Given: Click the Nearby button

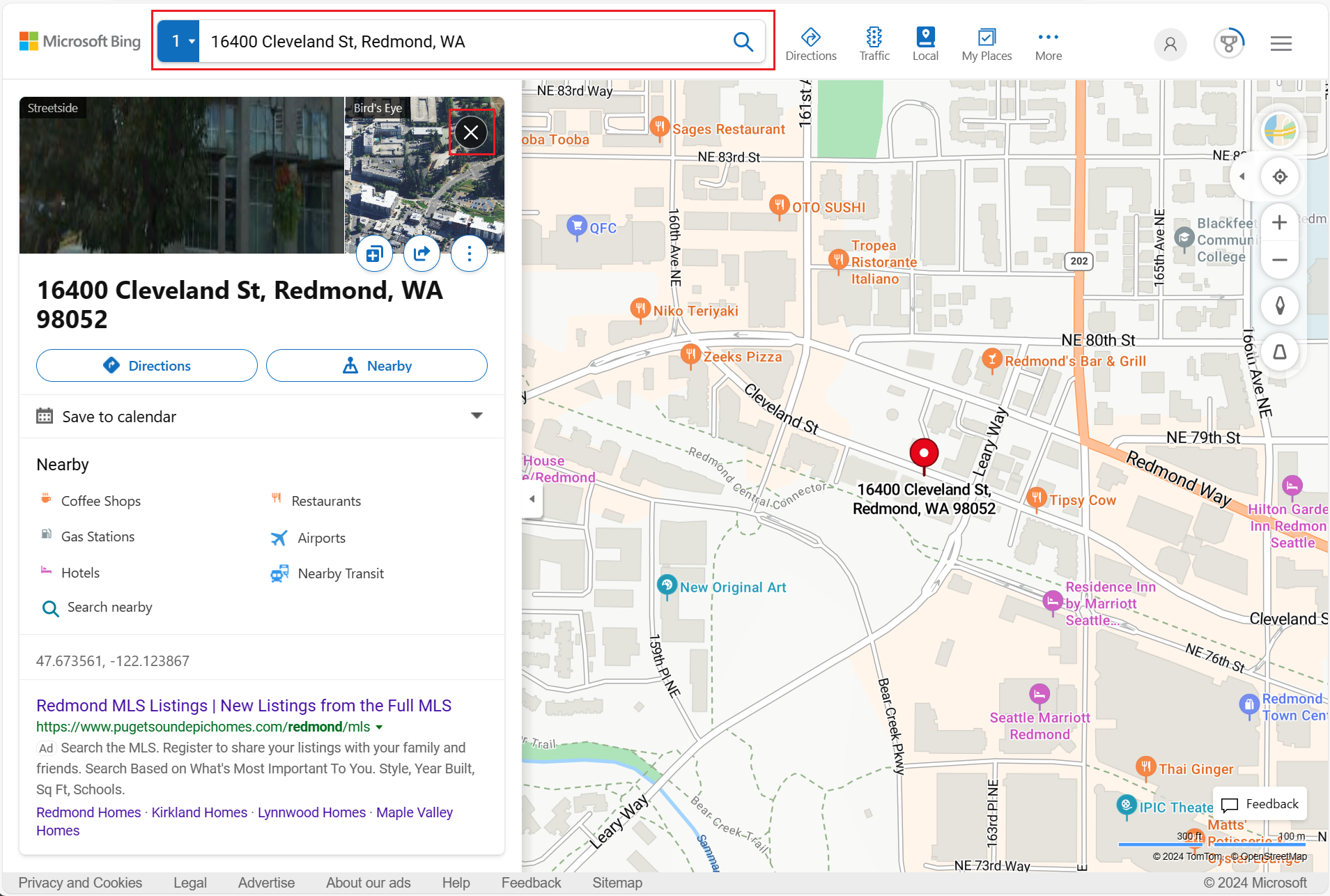Looking at the screenshot, I should click(377, 366).
